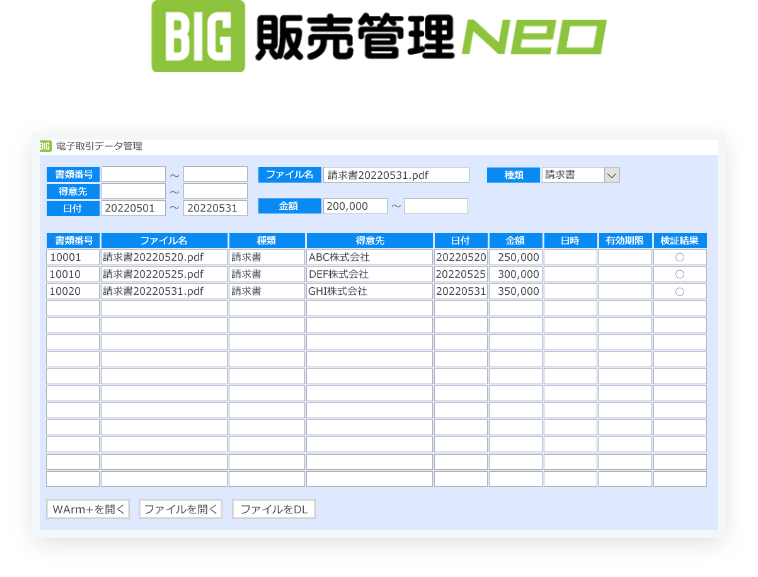
Task: Click the 種類 column header
Action: point(267,241)
